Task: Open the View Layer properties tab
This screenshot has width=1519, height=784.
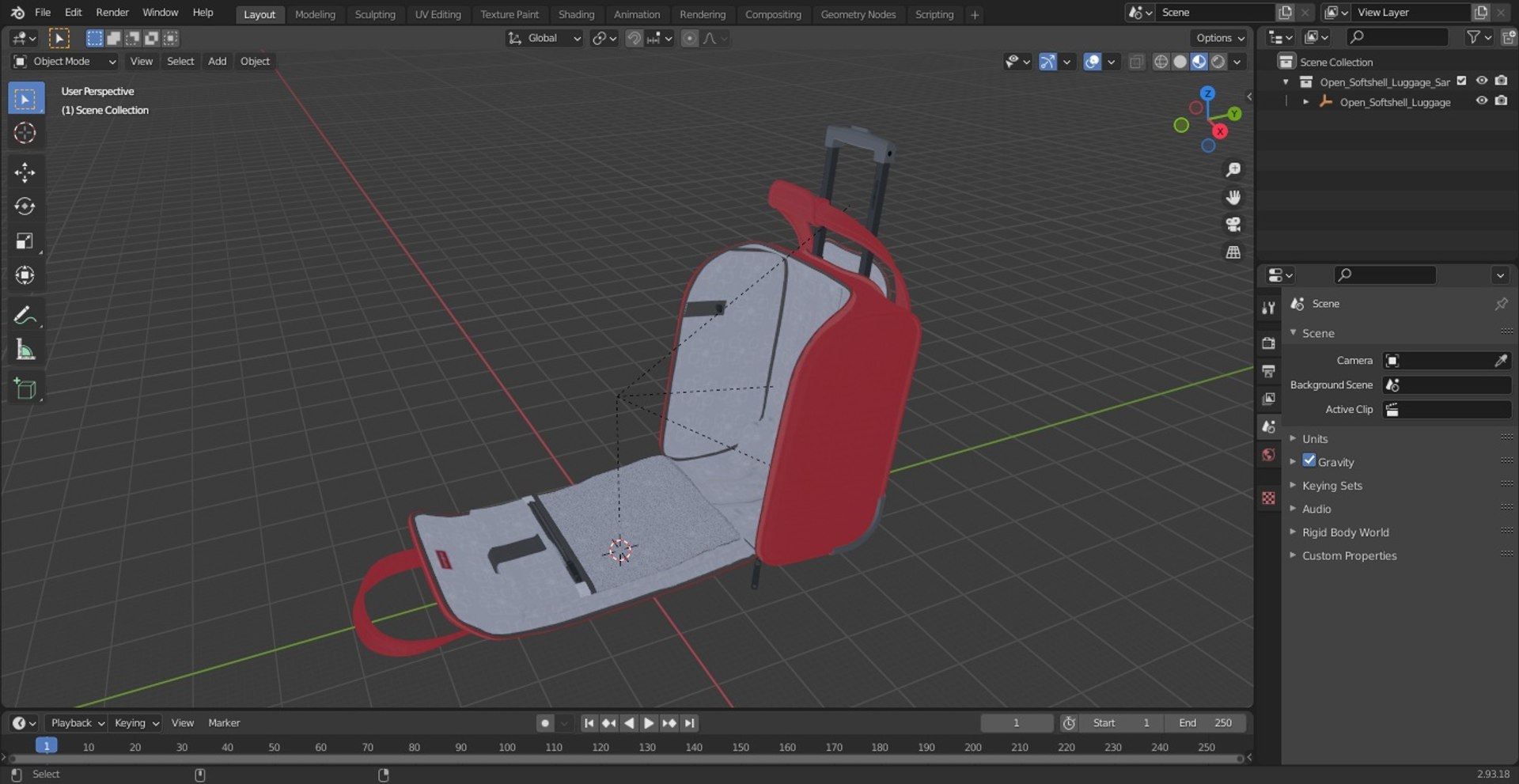Action: click(1269, 399)
